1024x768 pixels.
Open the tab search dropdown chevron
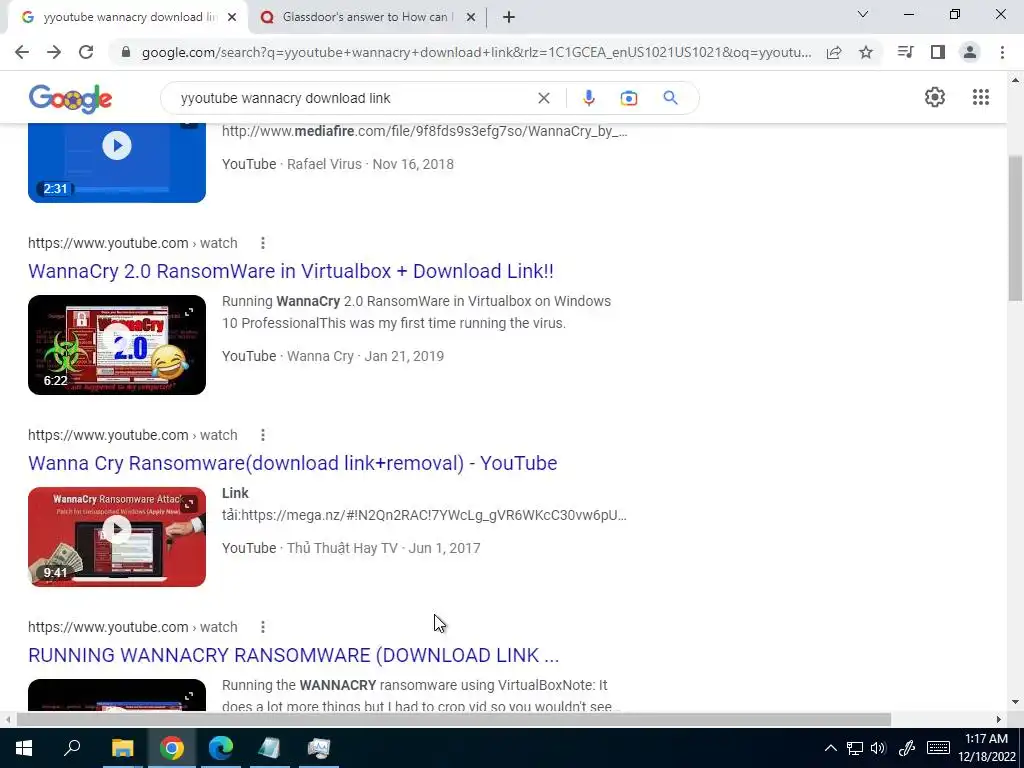pyautogui.click(x=863, y=14)
